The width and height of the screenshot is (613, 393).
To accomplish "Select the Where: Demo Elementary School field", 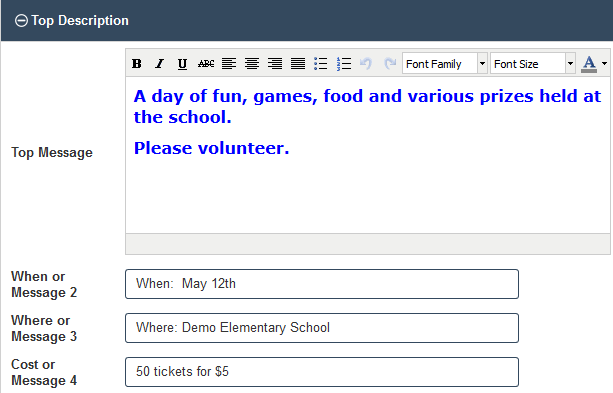I will (x=322, y=328).
